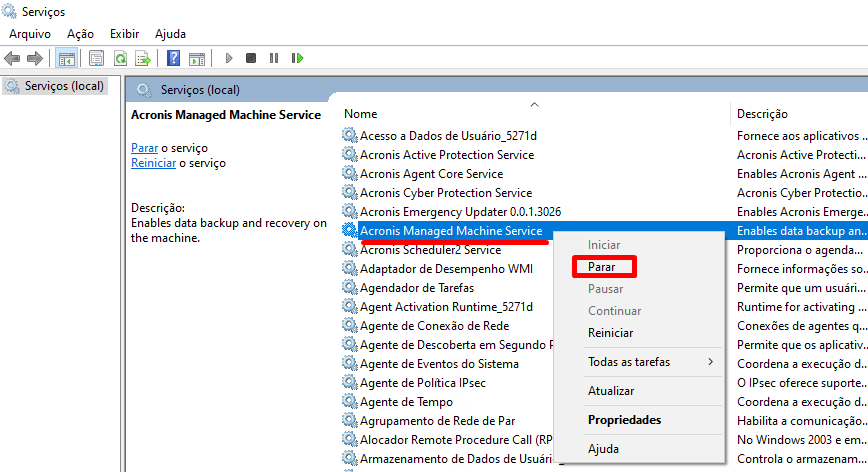Viewport: 868px width, 472px height.
Task: Toggle the show/hide console tree icon
Action: coord(67,58)
